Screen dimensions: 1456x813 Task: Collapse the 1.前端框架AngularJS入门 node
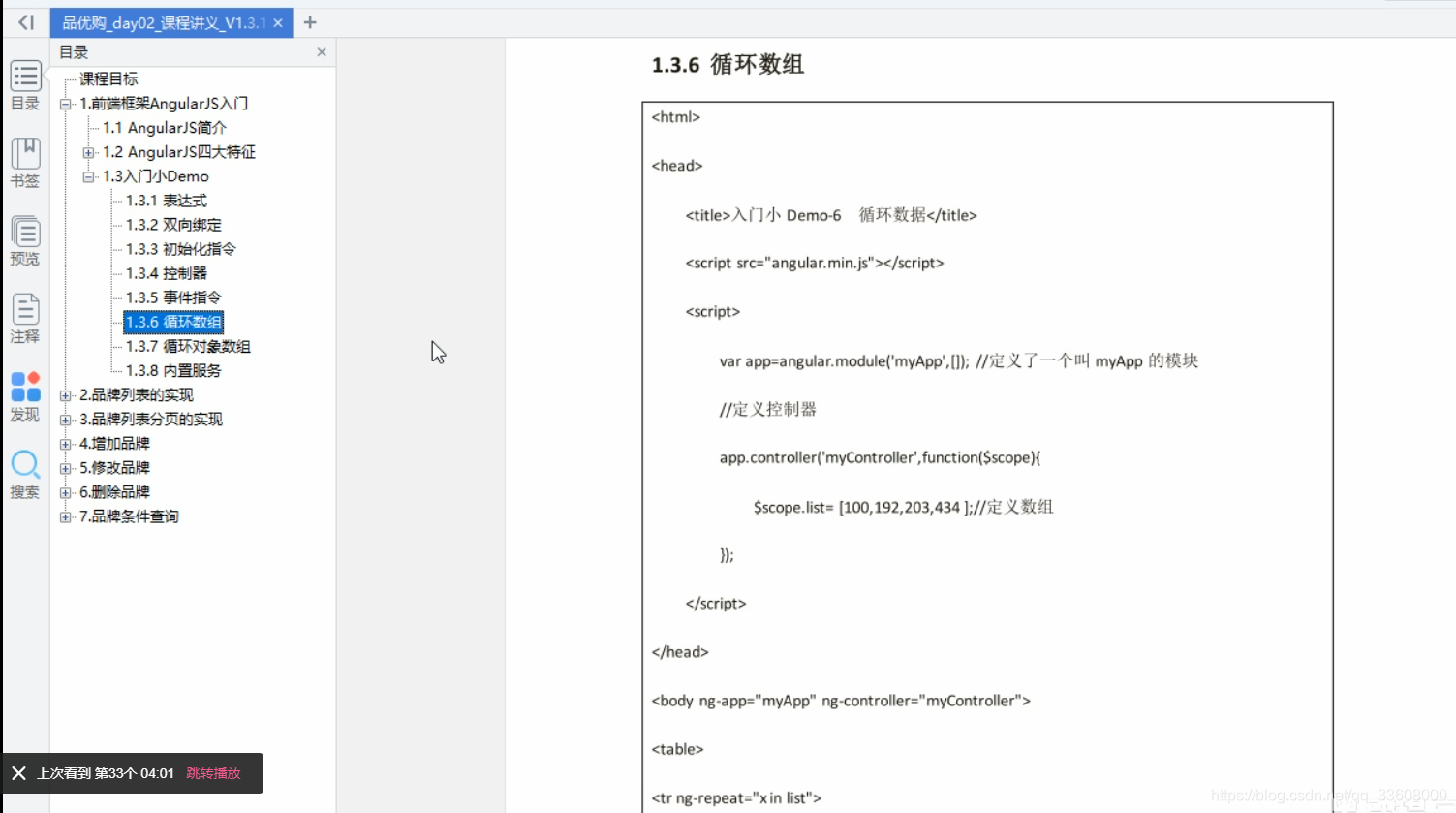click(65, 104)
